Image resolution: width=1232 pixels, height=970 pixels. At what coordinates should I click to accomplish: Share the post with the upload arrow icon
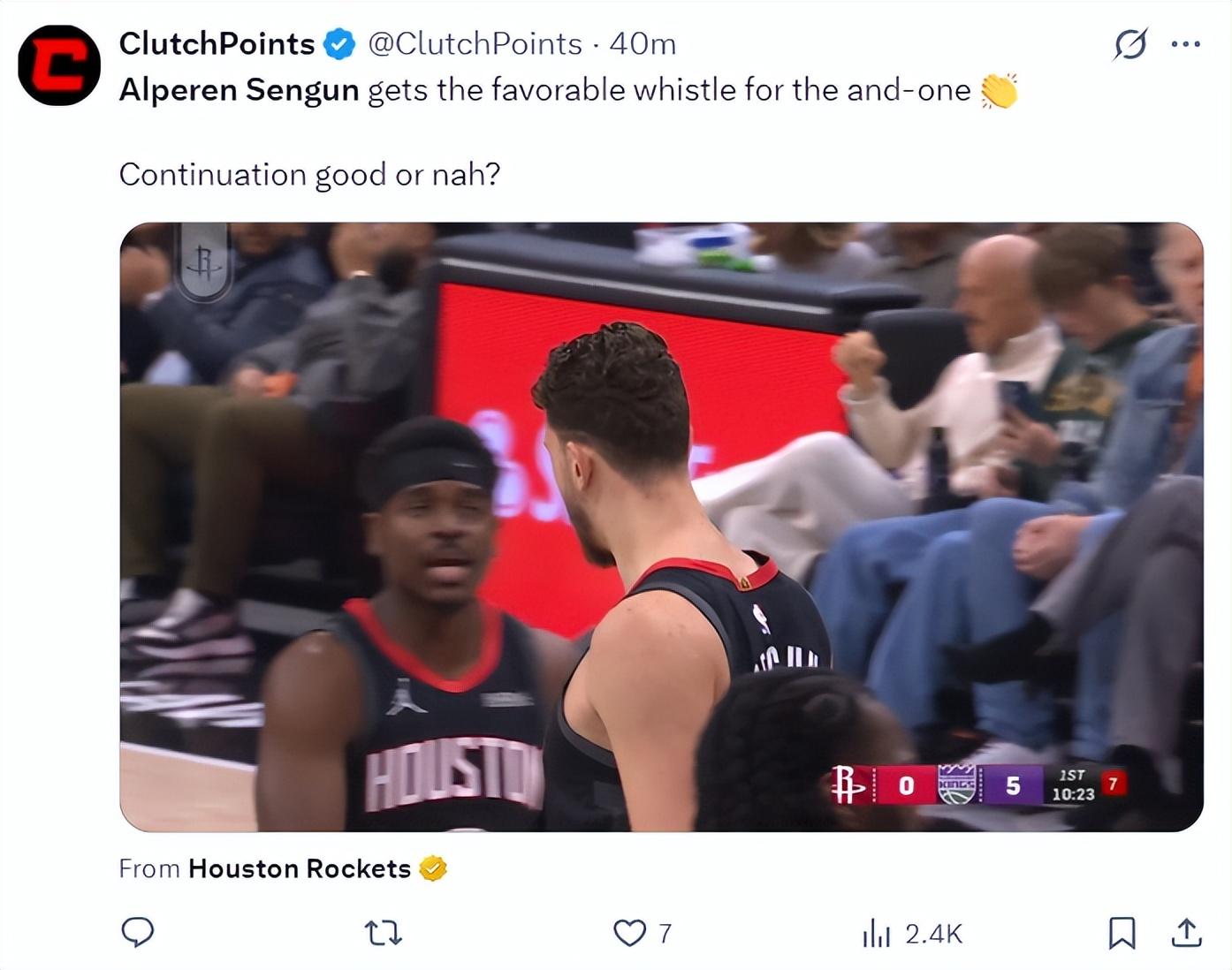(1186, 932)
